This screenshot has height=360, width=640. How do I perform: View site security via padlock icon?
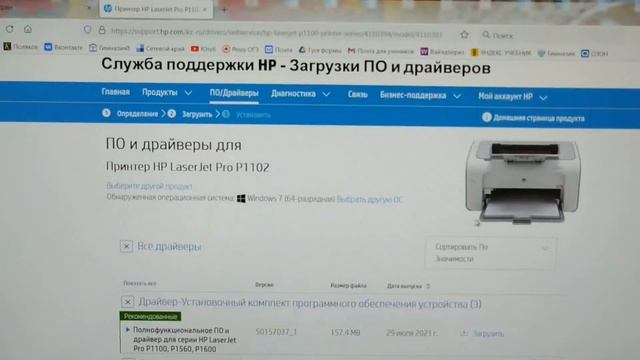pyautogui.click(x=102, y=30)
